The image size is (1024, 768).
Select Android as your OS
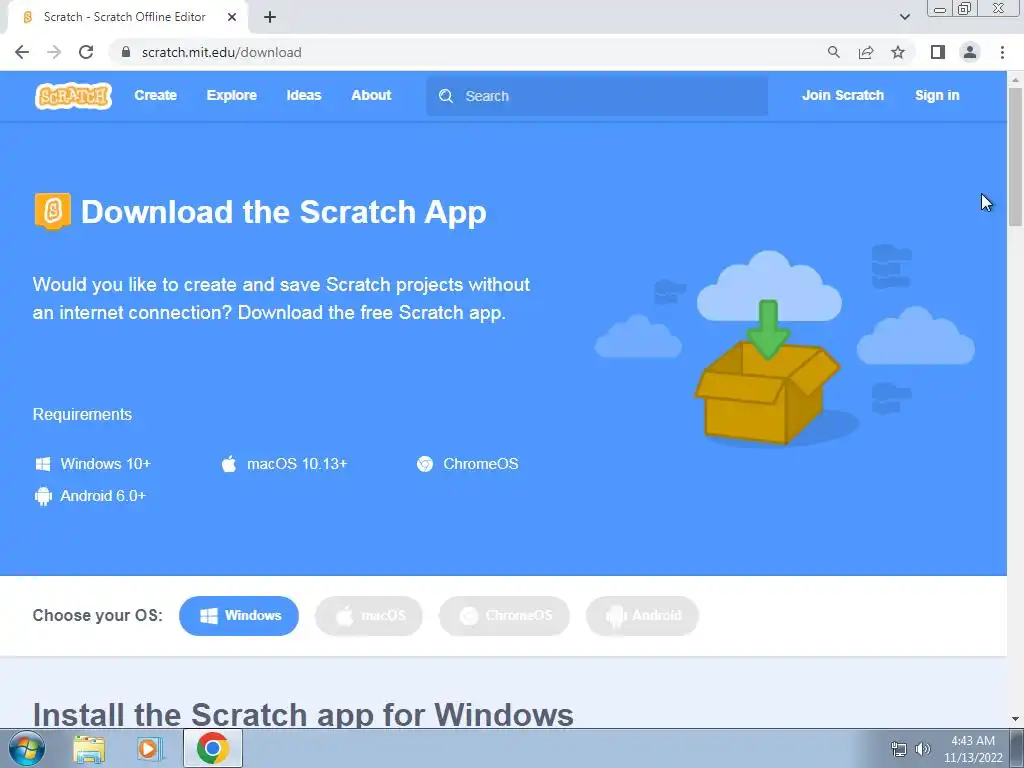643,616
